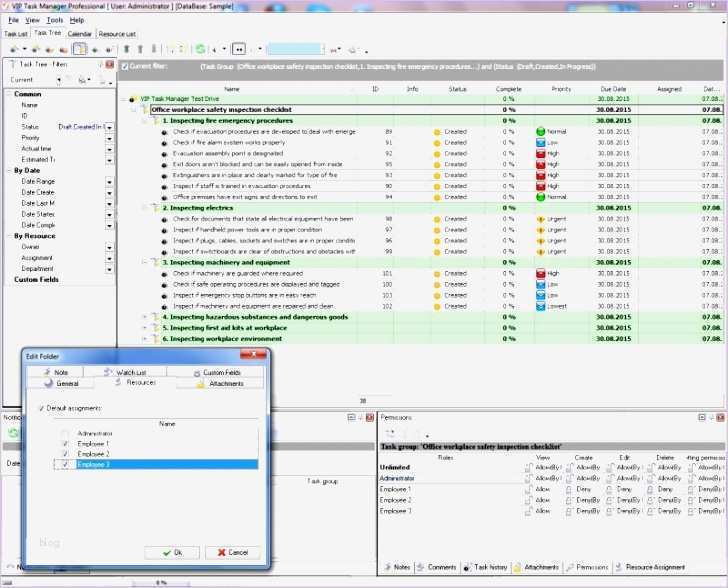
Task: Collapse group 3. Inspecting machinery and equipment
Action: tap(144, 262)
